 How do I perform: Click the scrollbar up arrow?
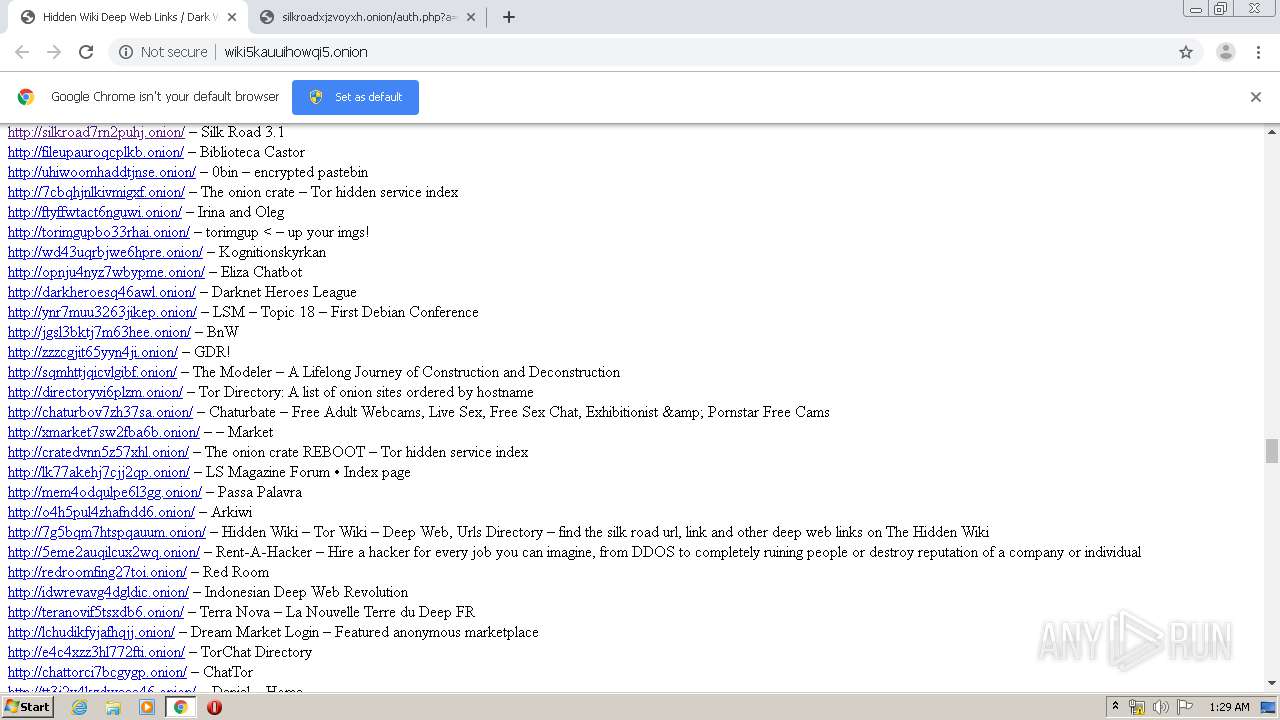click(x=1272, y=132)
